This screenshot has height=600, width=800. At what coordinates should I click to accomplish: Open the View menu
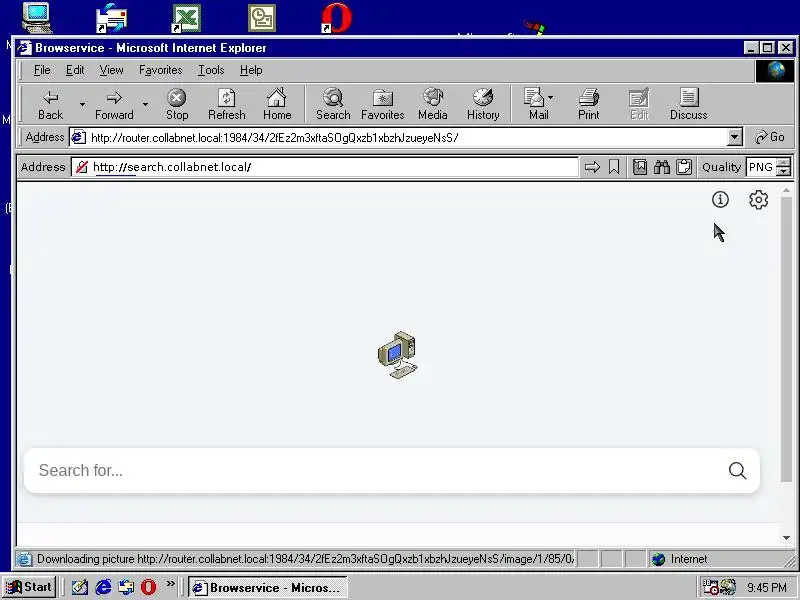pyautogui.click(x=111, y=70)
